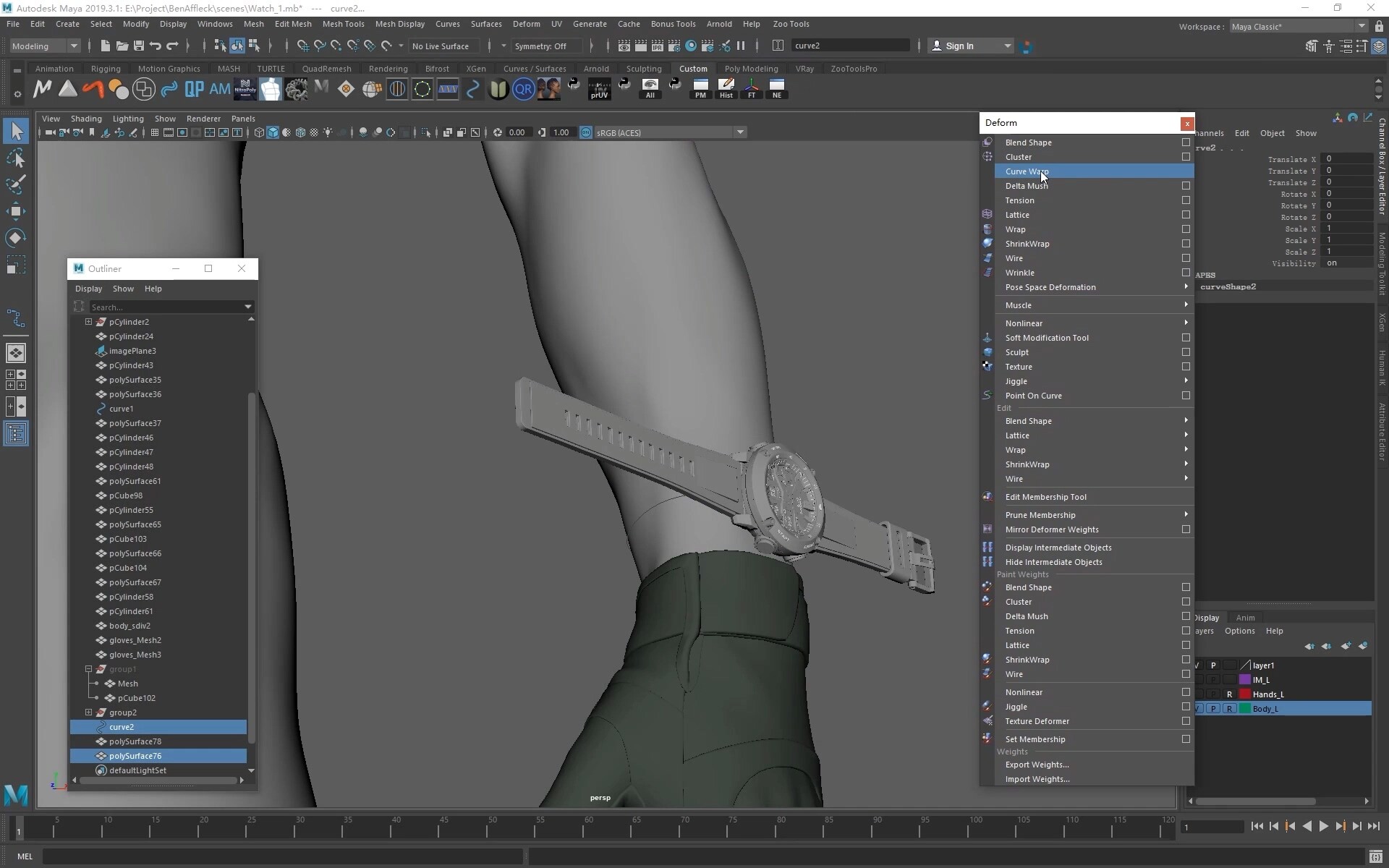Toggle visibility of the Body_L display layer

(1197, 709)
